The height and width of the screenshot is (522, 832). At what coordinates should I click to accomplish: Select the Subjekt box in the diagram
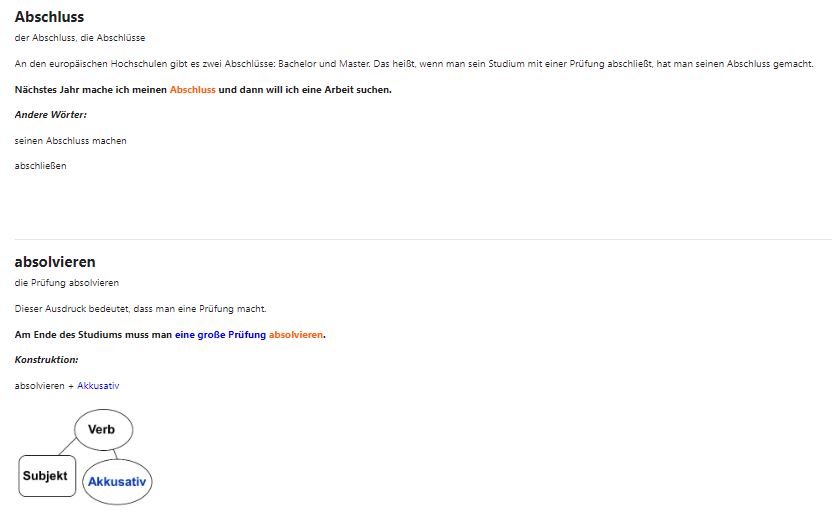45,476
